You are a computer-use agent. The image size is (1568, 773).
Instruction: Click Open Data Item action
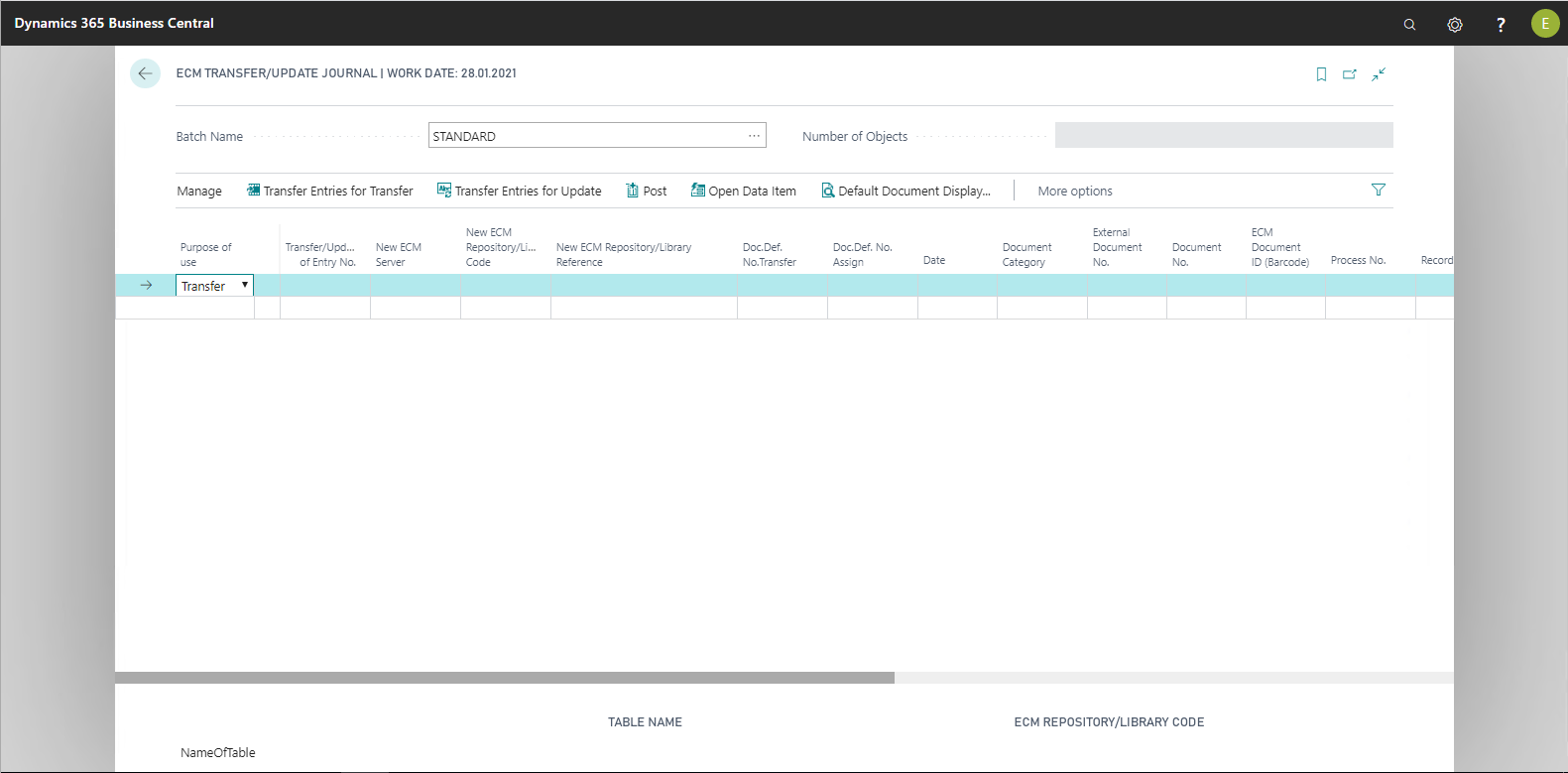(x=744, y=192)
